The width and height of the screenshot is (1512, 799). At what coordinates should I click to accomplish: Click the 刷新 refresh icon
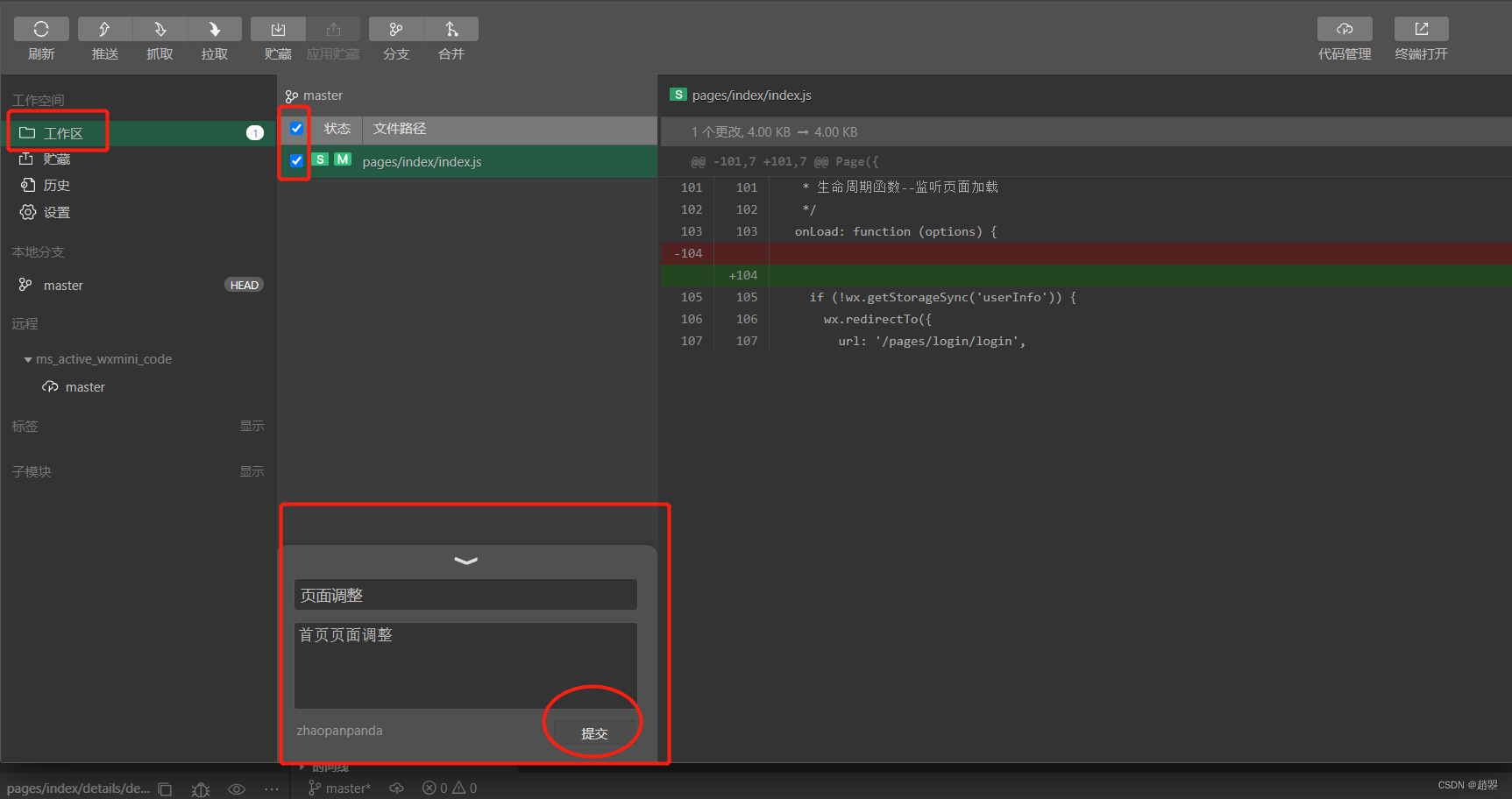point(41,29)
